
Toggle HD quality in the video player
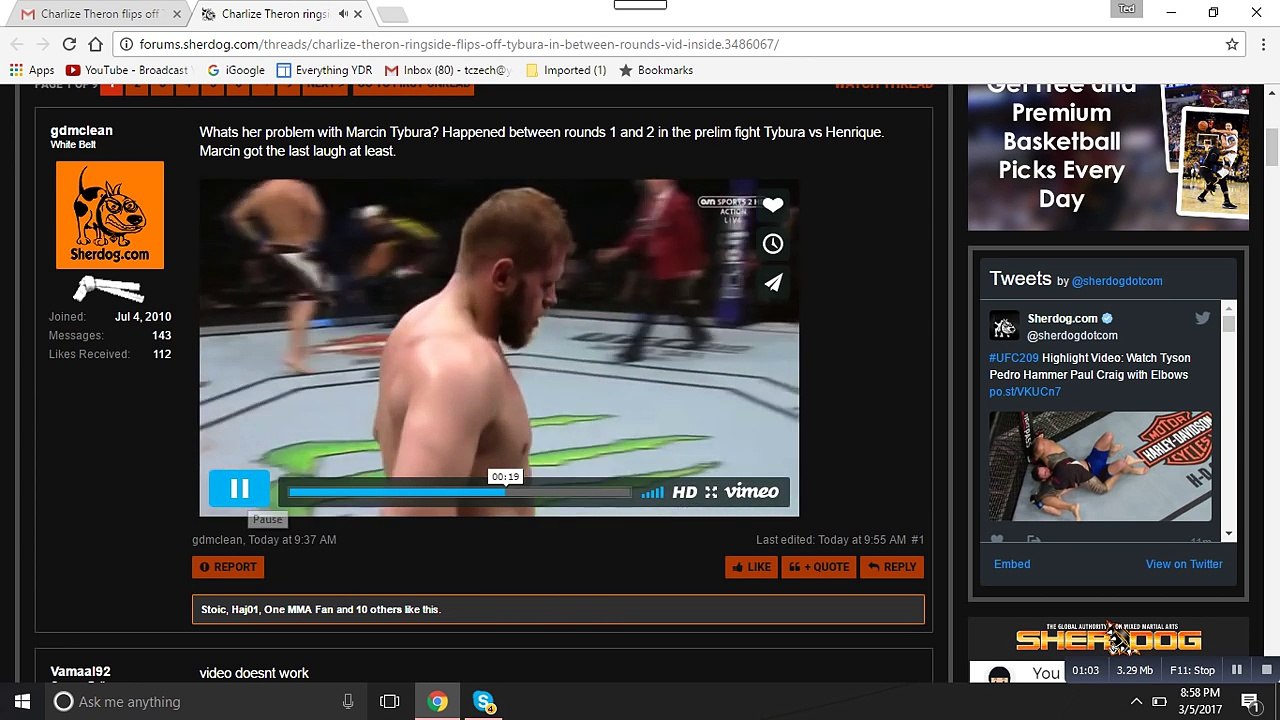[684, 492]
